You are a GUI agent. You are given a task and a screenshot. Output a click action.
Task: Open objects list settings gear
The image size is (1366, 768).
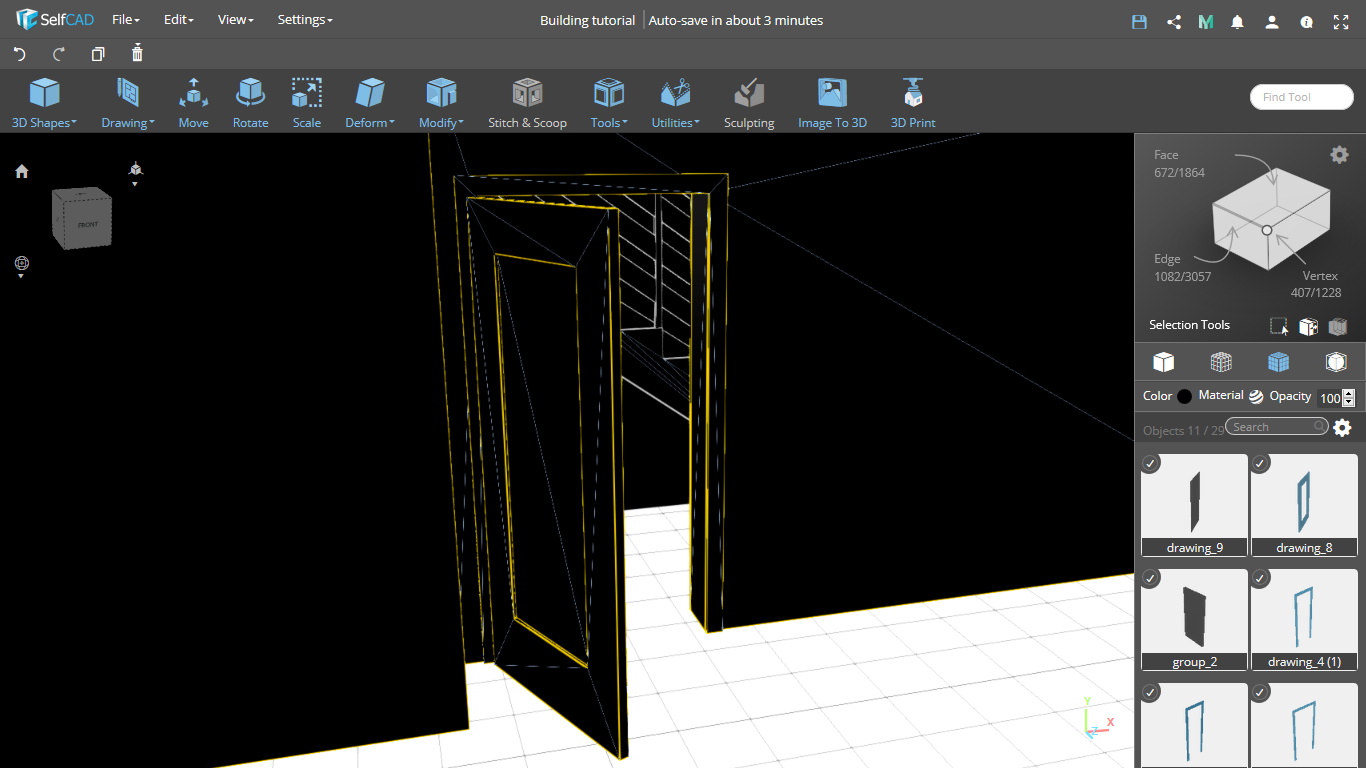click(x=1342, y=428)
